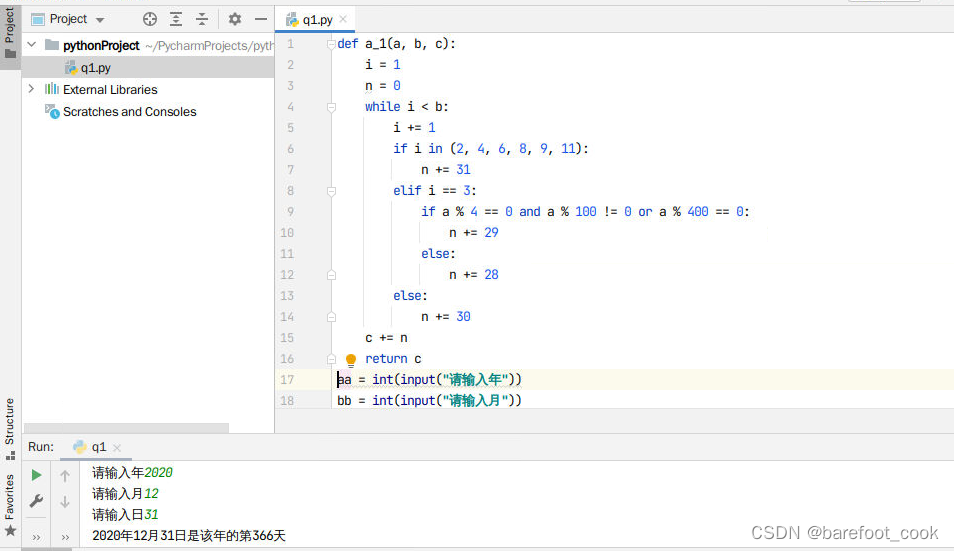Click the Project folder icon on the left strip
This screenshot has width=954, height=551.
(10, 54)
